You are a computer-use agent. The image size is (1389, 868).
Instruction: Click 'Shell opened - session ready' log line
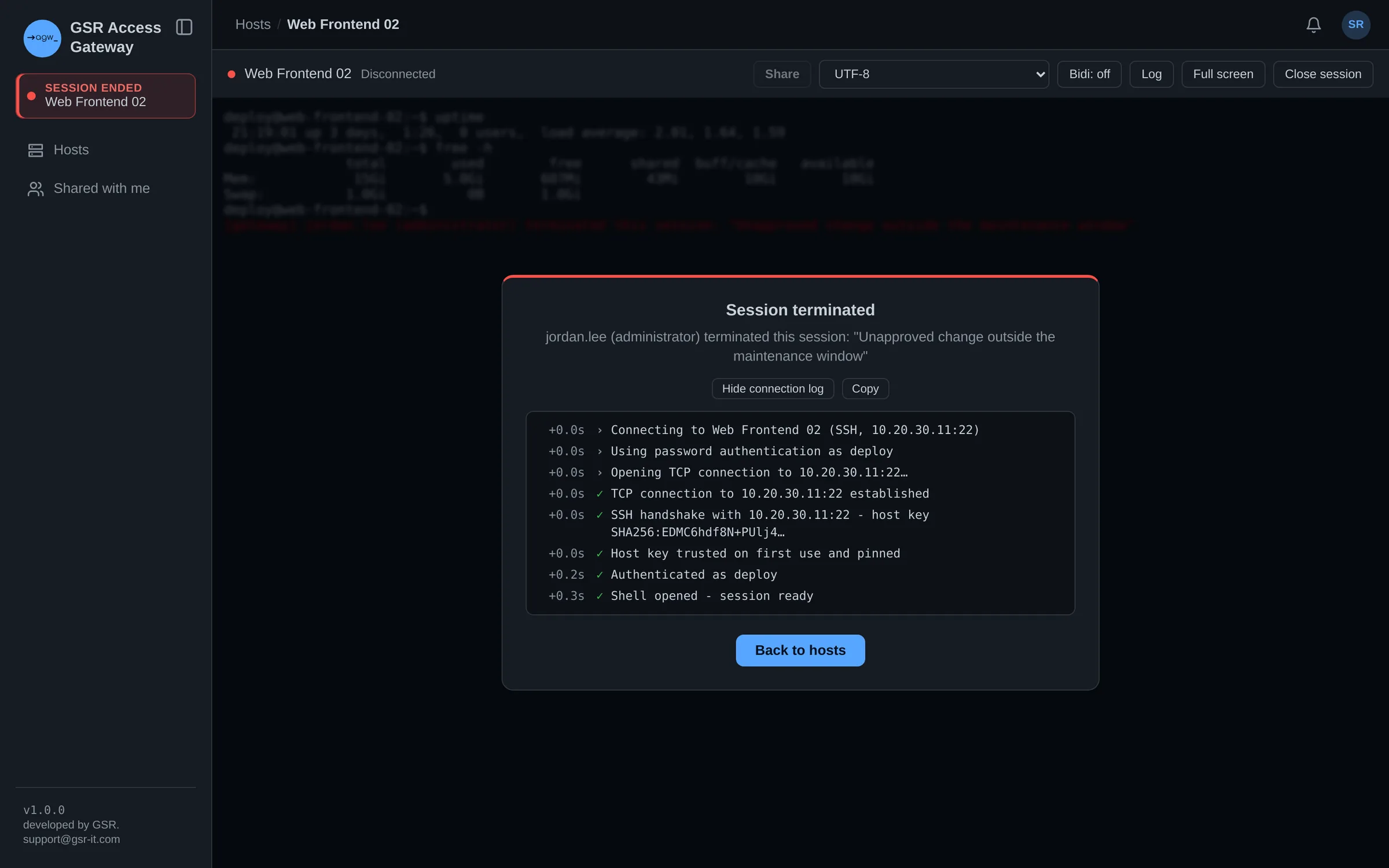tap(712, 596)
